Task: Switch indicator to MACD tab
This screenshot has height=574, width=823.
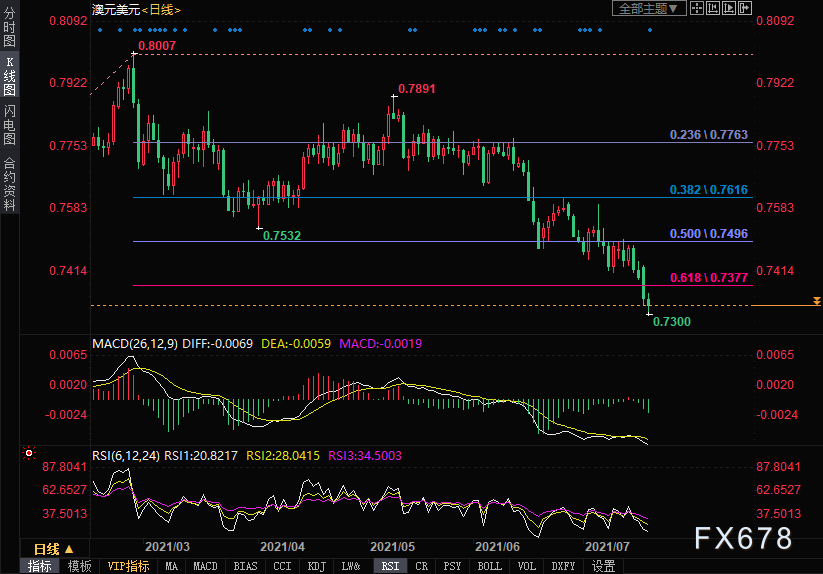Action: click(205, 566)
